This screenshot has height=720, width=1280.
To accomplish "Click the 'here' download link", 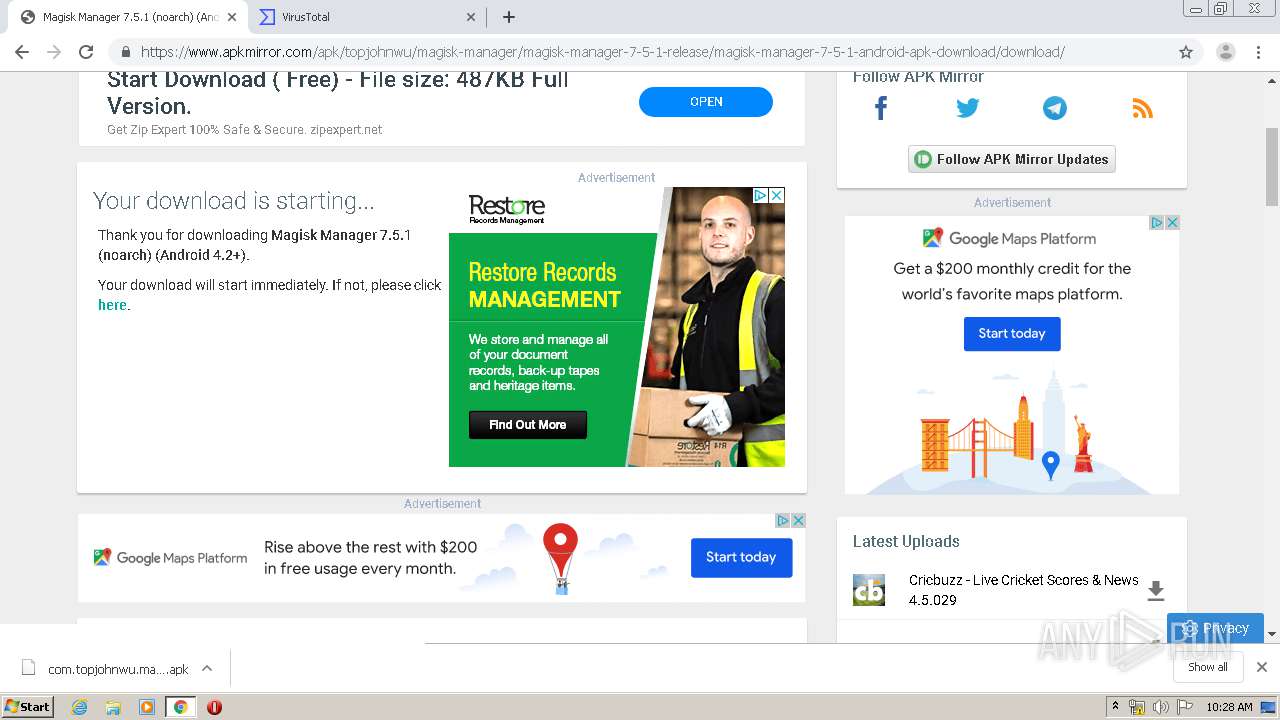I will pos(112,305).
